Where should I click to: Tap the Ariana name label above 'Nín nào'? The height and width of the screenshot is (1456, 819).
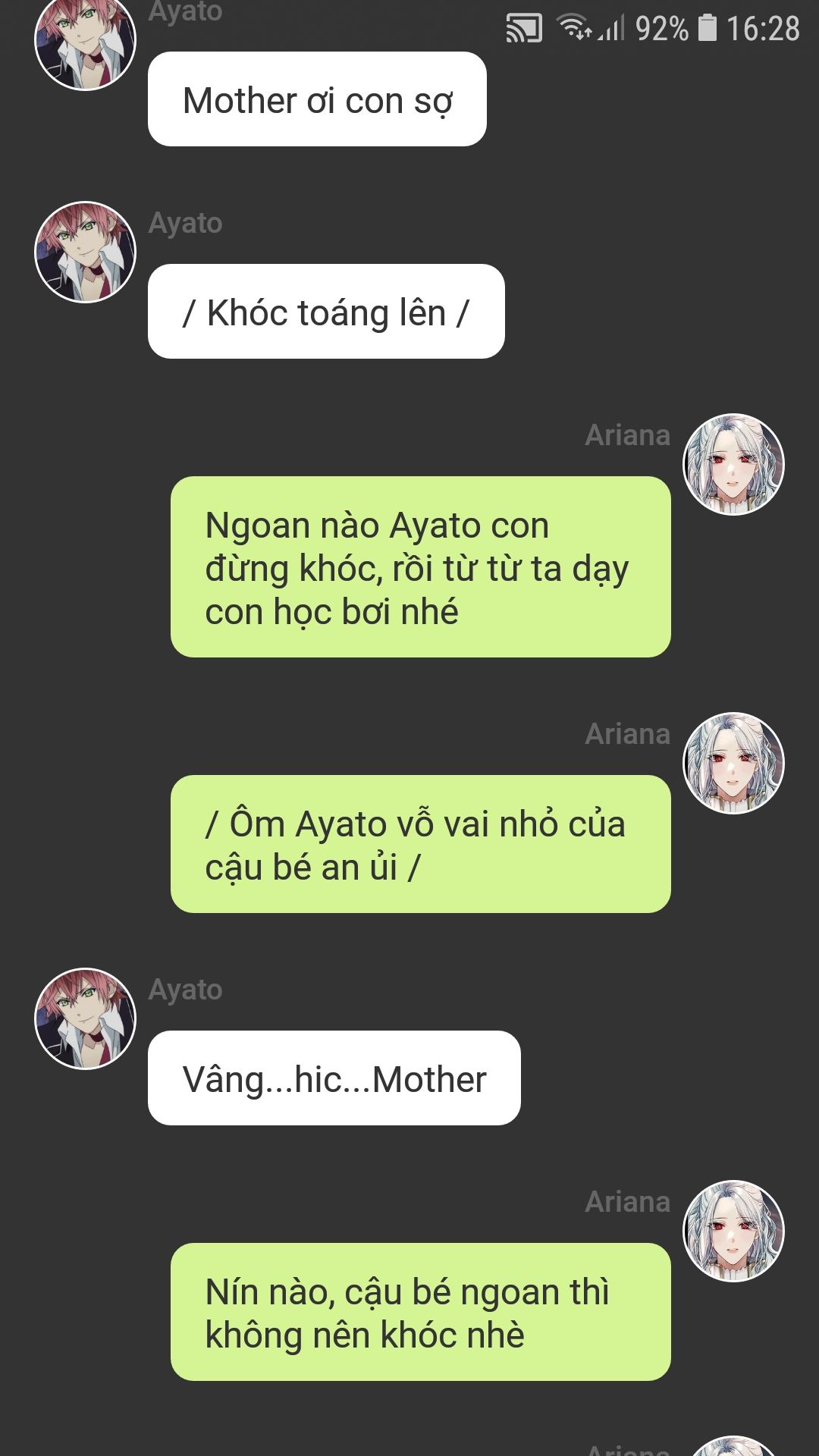click(x=628, y=1202)
